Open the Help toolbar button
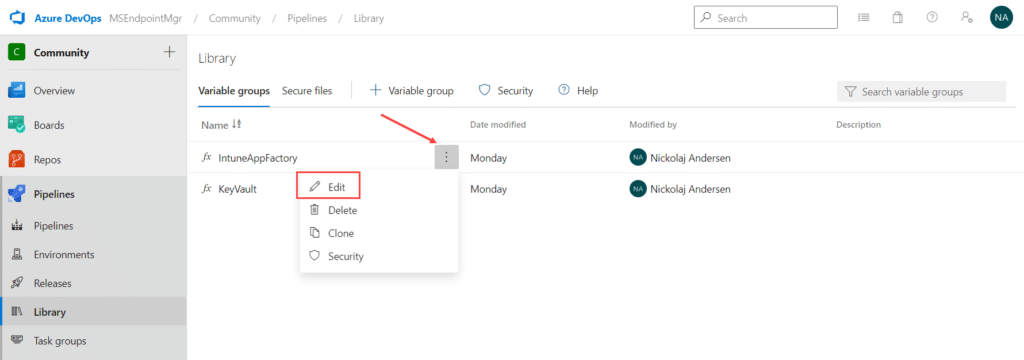The image size is (1024, 360). [578, 91]
